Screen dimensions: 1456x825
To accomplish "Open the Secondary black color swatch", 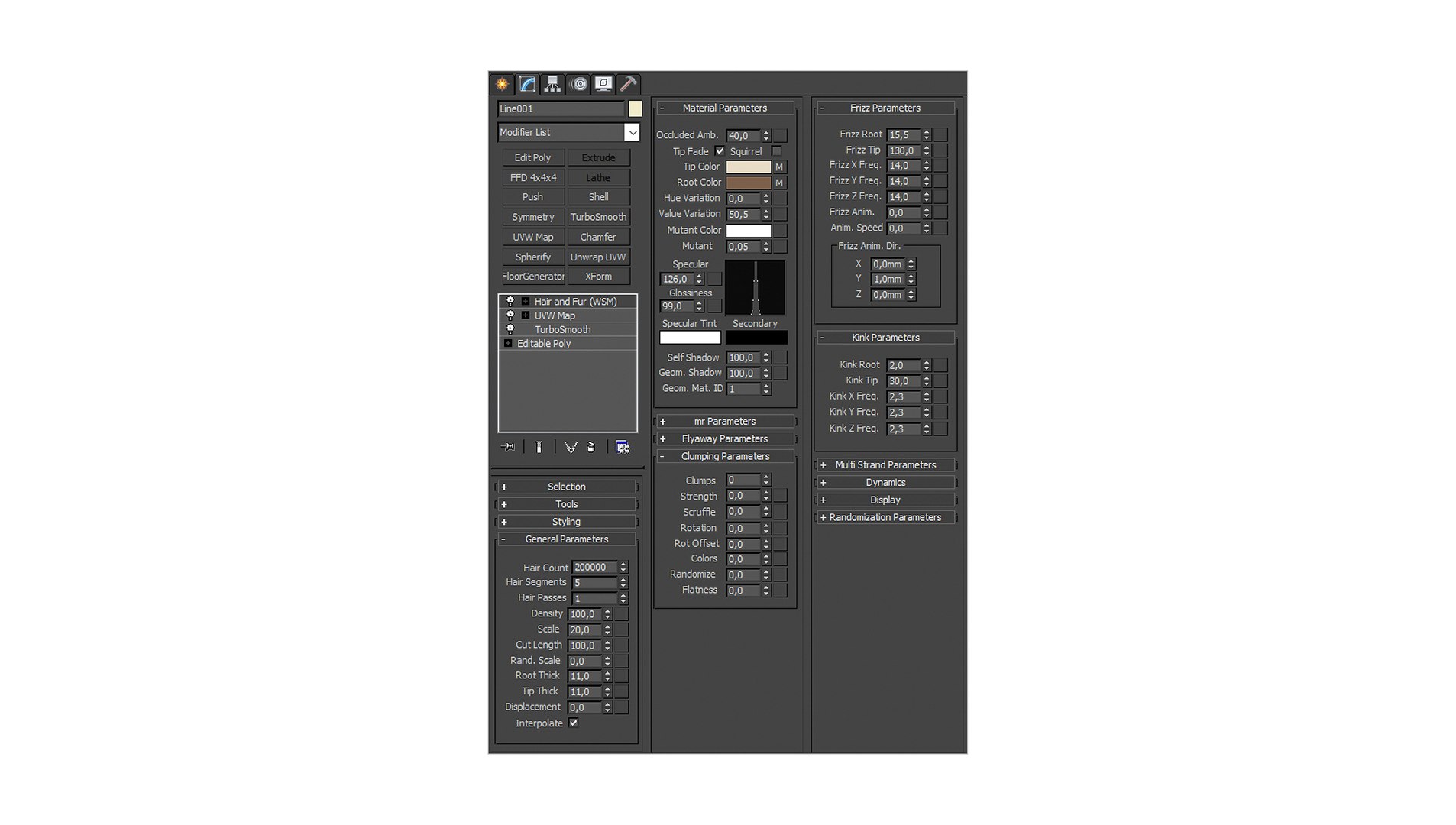I will (756, 338).
